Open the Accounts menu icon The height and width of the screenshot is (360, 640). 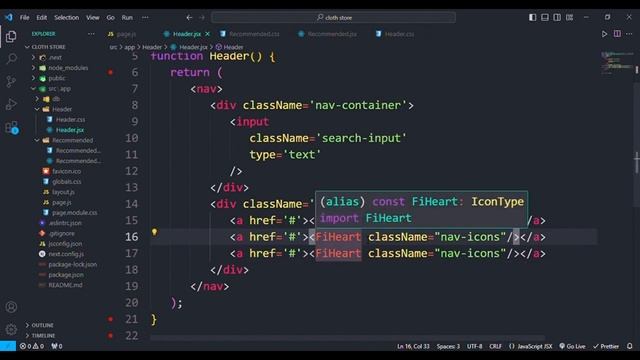coord(11,307)
